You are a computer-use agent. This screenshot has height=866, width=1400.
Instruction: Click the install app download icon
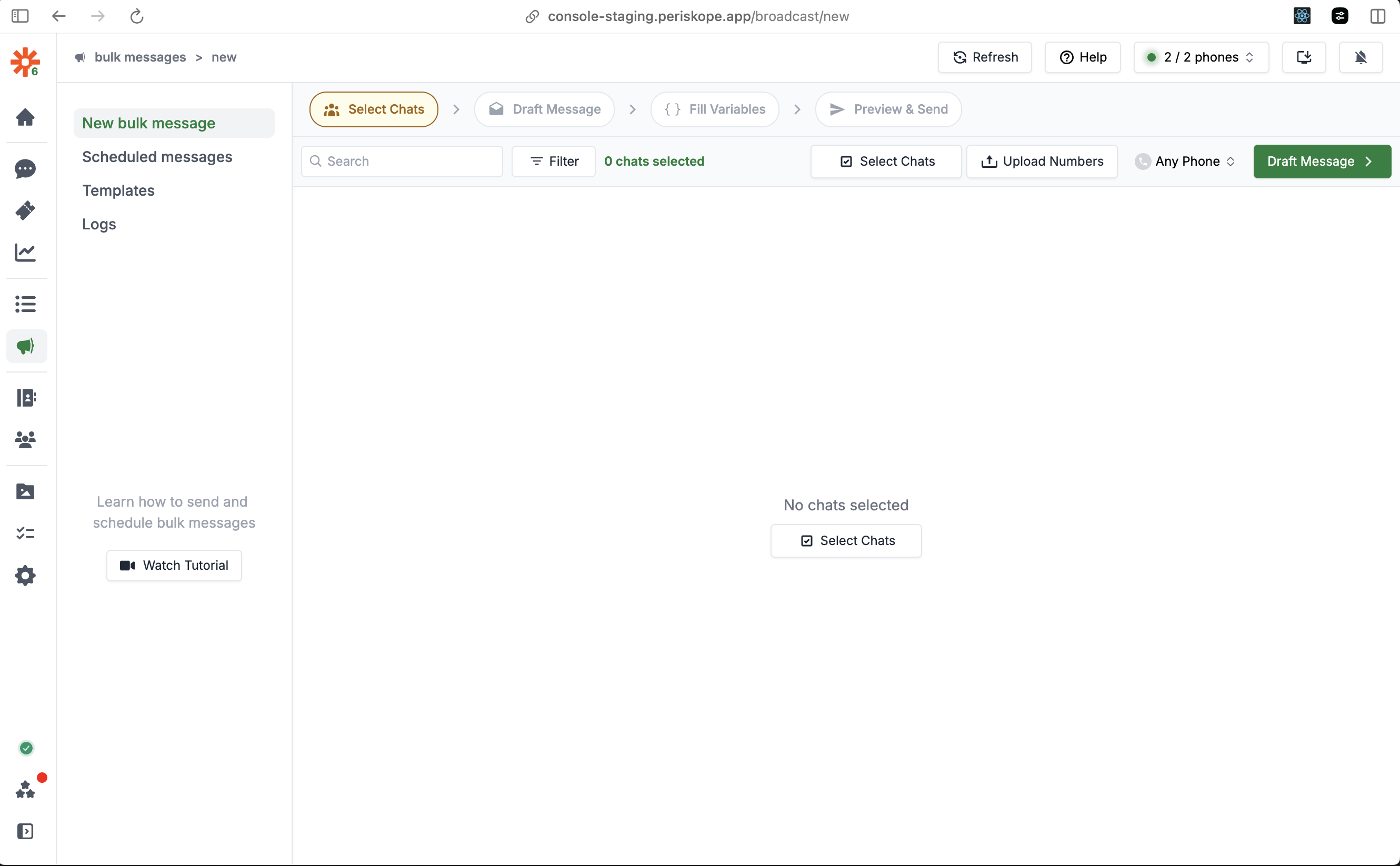pyautogui.click(x=1304, y=57)
